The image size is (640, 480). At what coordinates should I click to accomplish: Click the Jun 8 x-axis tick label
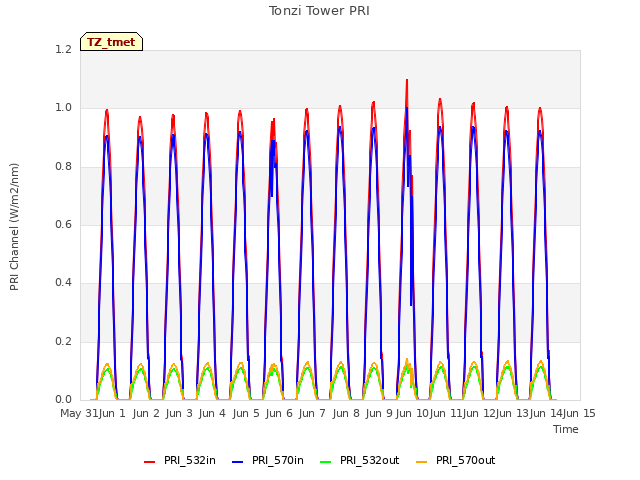coord(346,413)
